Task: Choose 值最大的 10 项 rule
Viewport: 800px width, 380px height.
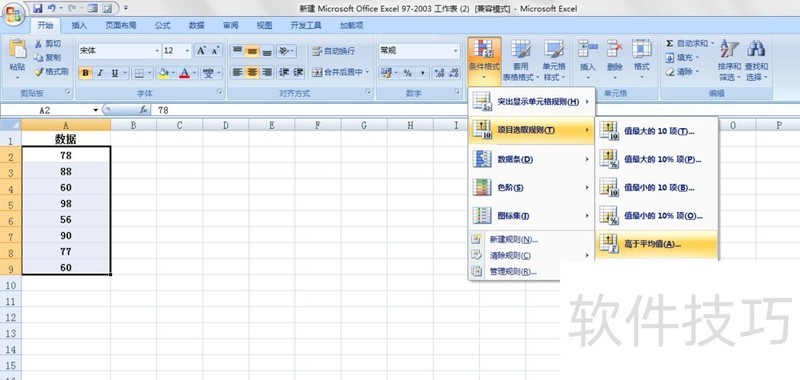Action: (x=657, y=131)
